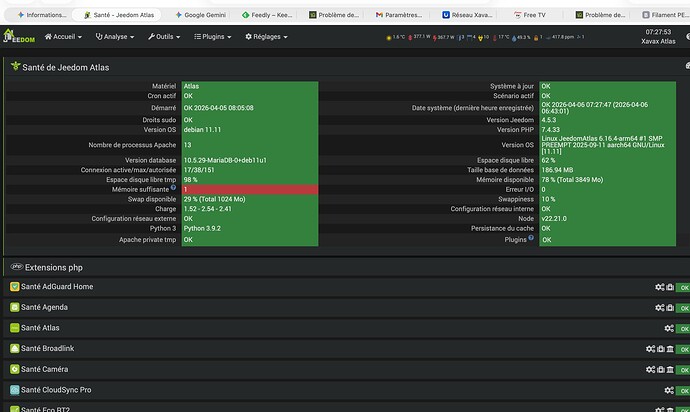Click the php icon next to Extensions php
This screenshot has height=412, width=690.
[17, 266]
